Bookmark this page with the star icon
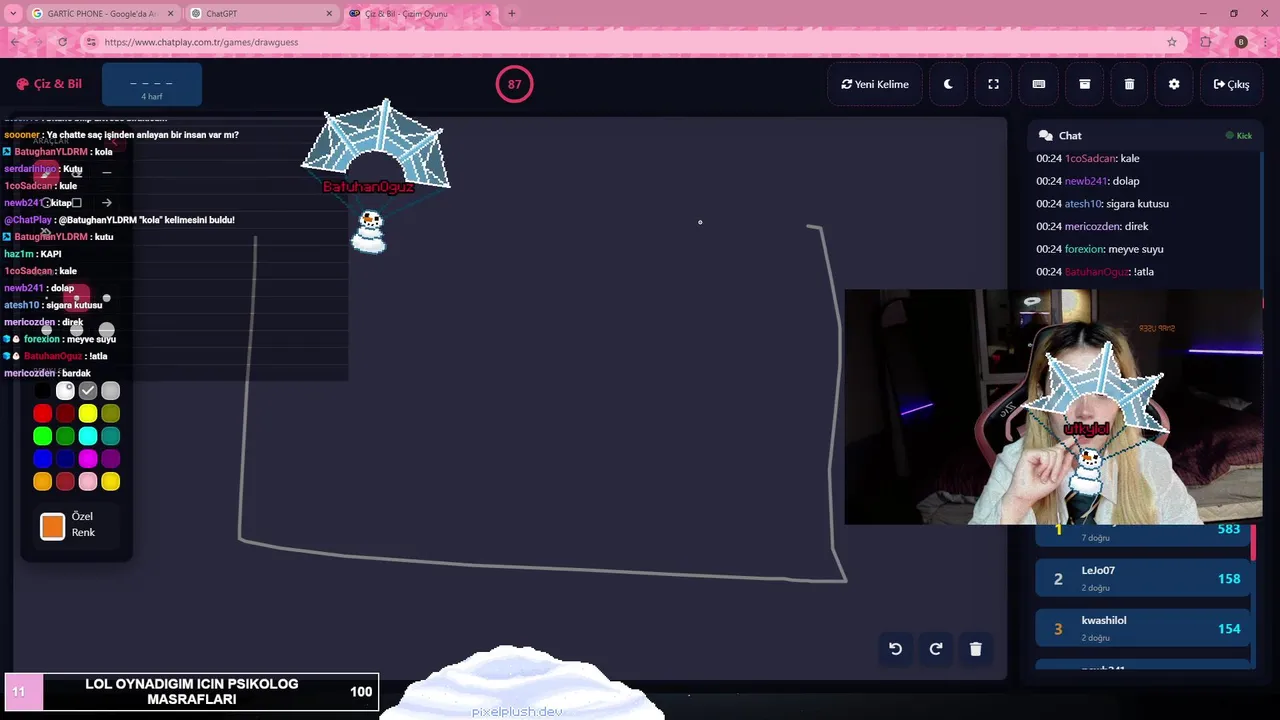1280x720 pixels. (x=1172, y=42)
